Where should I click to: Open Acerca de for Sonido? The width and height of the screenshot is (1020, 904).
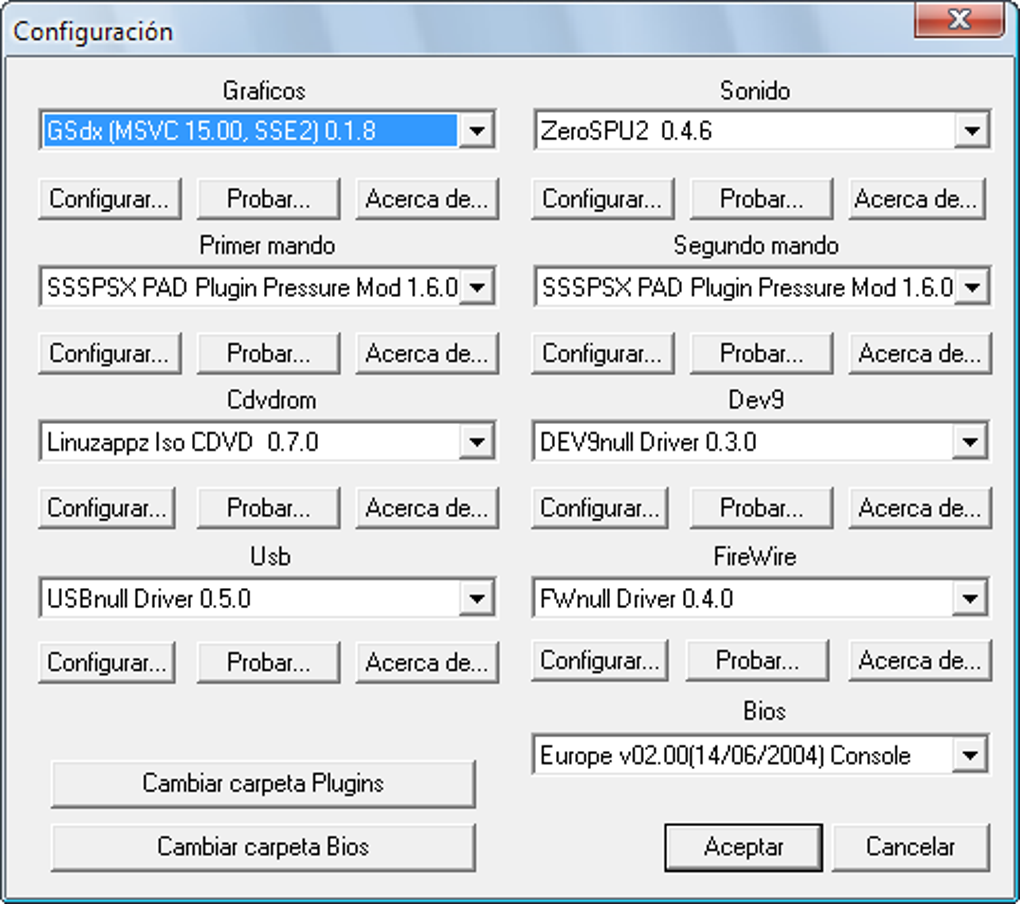click(917, 199)
